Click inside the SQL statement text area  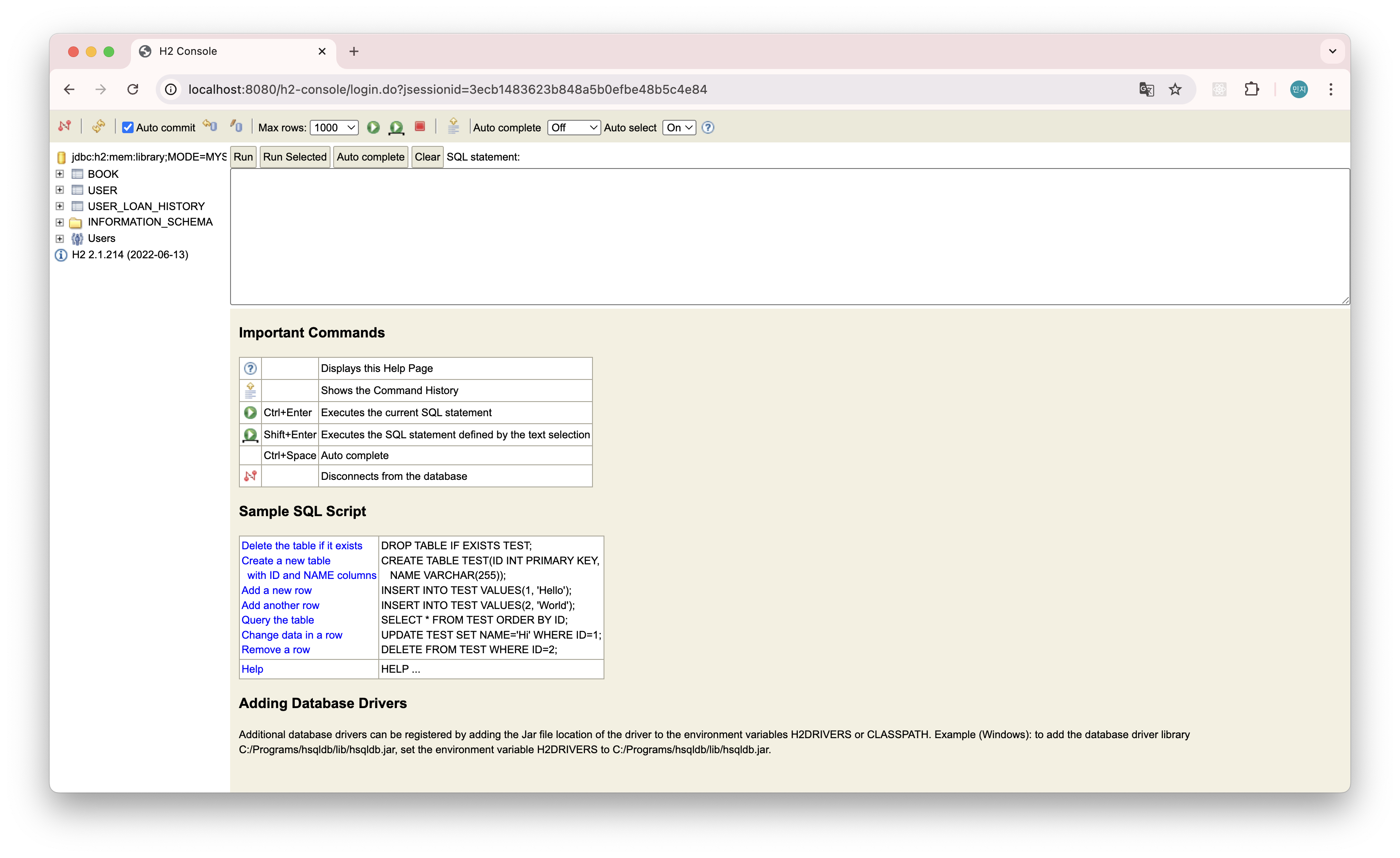[790, 236]
